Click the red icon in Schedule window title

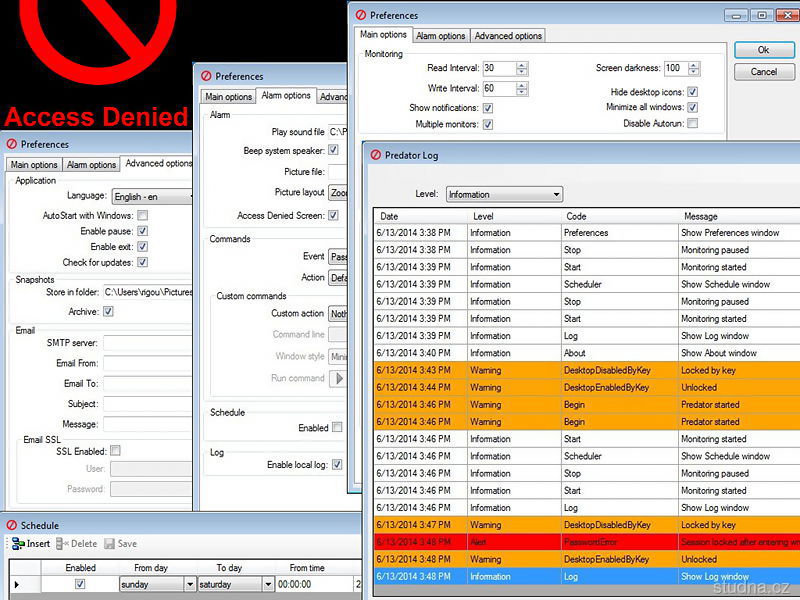pos(11,525)
